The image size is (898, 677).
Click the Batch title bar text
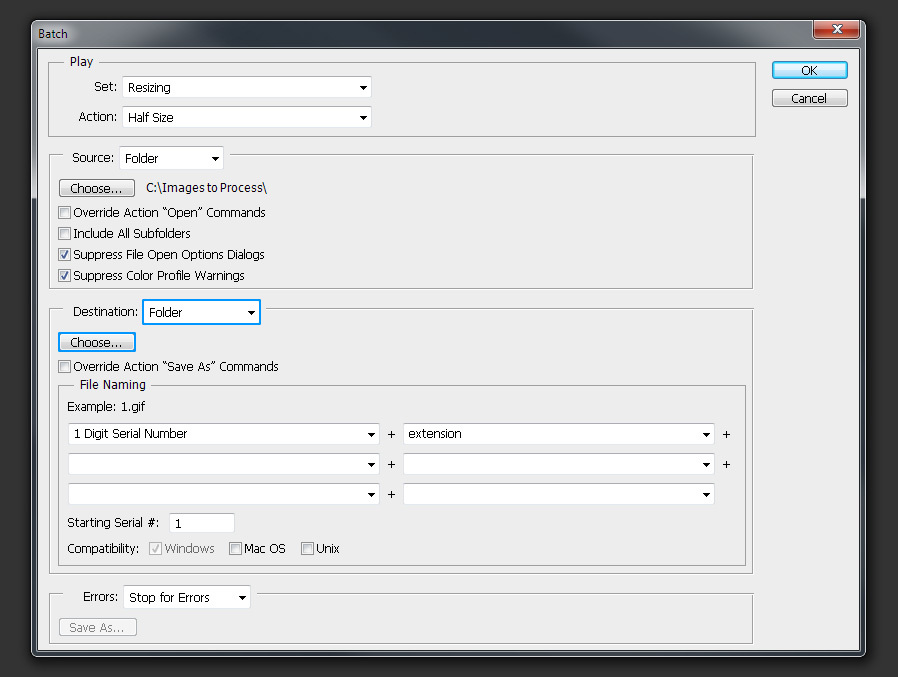click(53, 34)
